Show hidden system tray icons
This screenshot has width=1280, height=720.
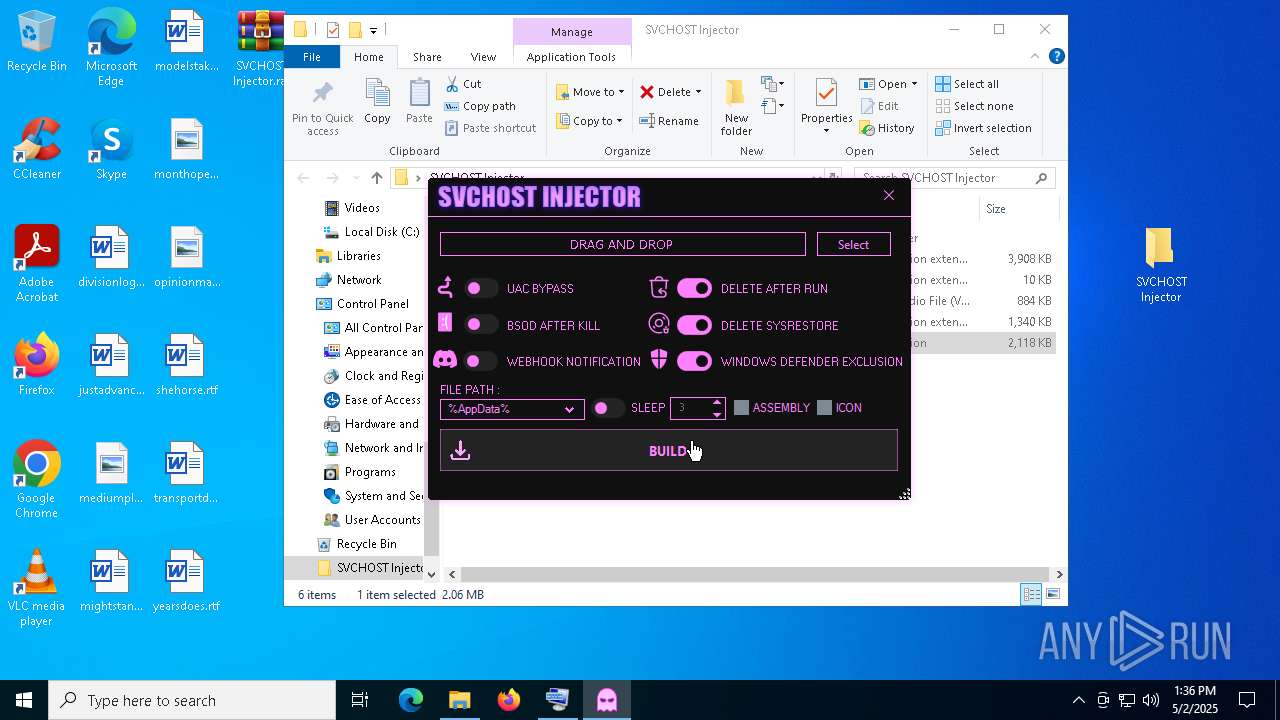pos(1078,700)
